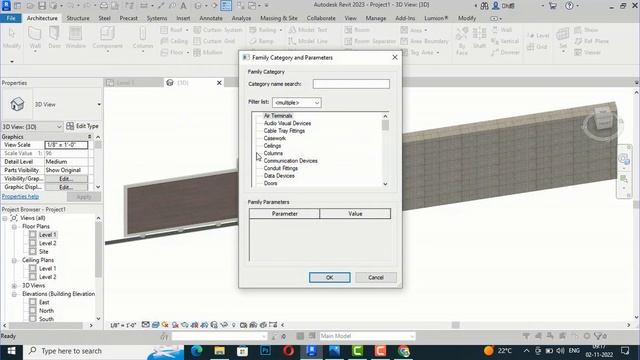Select the Wall tool in ribbon
The height and width of the screenshot is (360, 640).
(35, 38)
